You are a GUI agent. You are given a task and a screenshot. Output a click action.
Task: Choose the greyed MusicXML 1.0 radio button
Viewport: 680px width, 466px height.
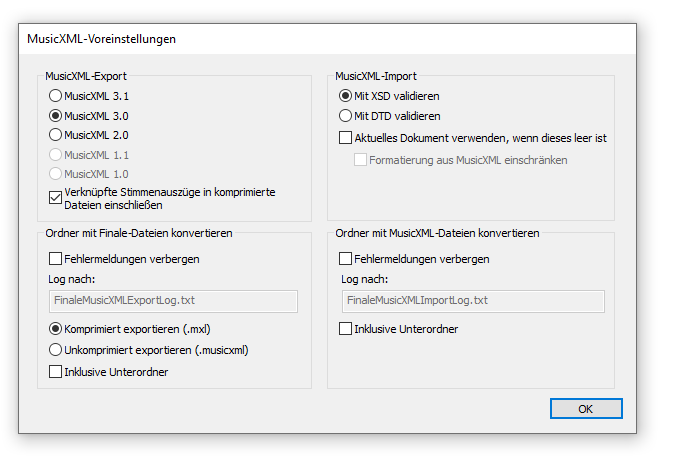(x=55, y=174)
